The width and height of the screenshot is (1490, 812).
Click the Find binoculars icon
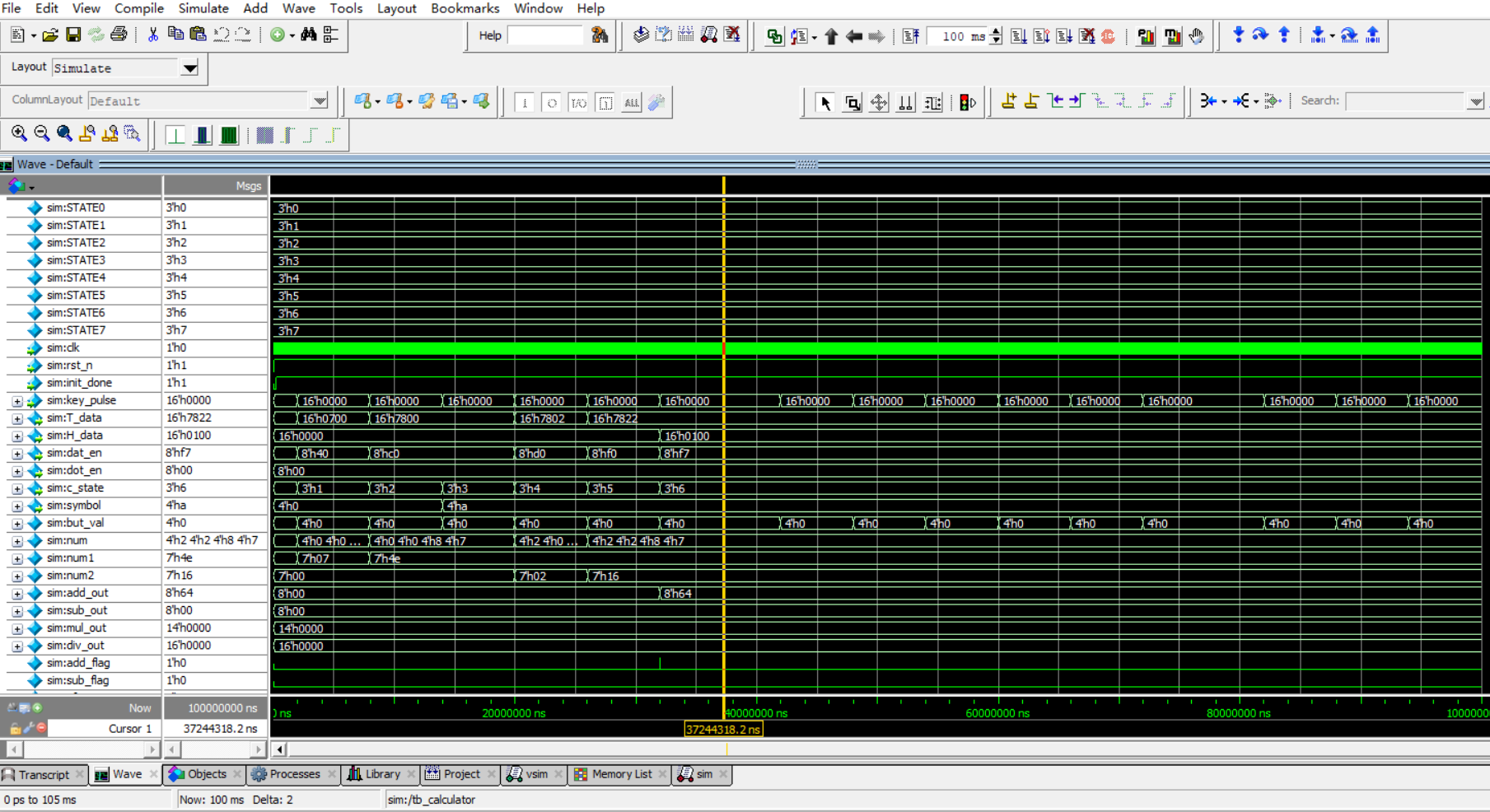click(x=308, y=35)
